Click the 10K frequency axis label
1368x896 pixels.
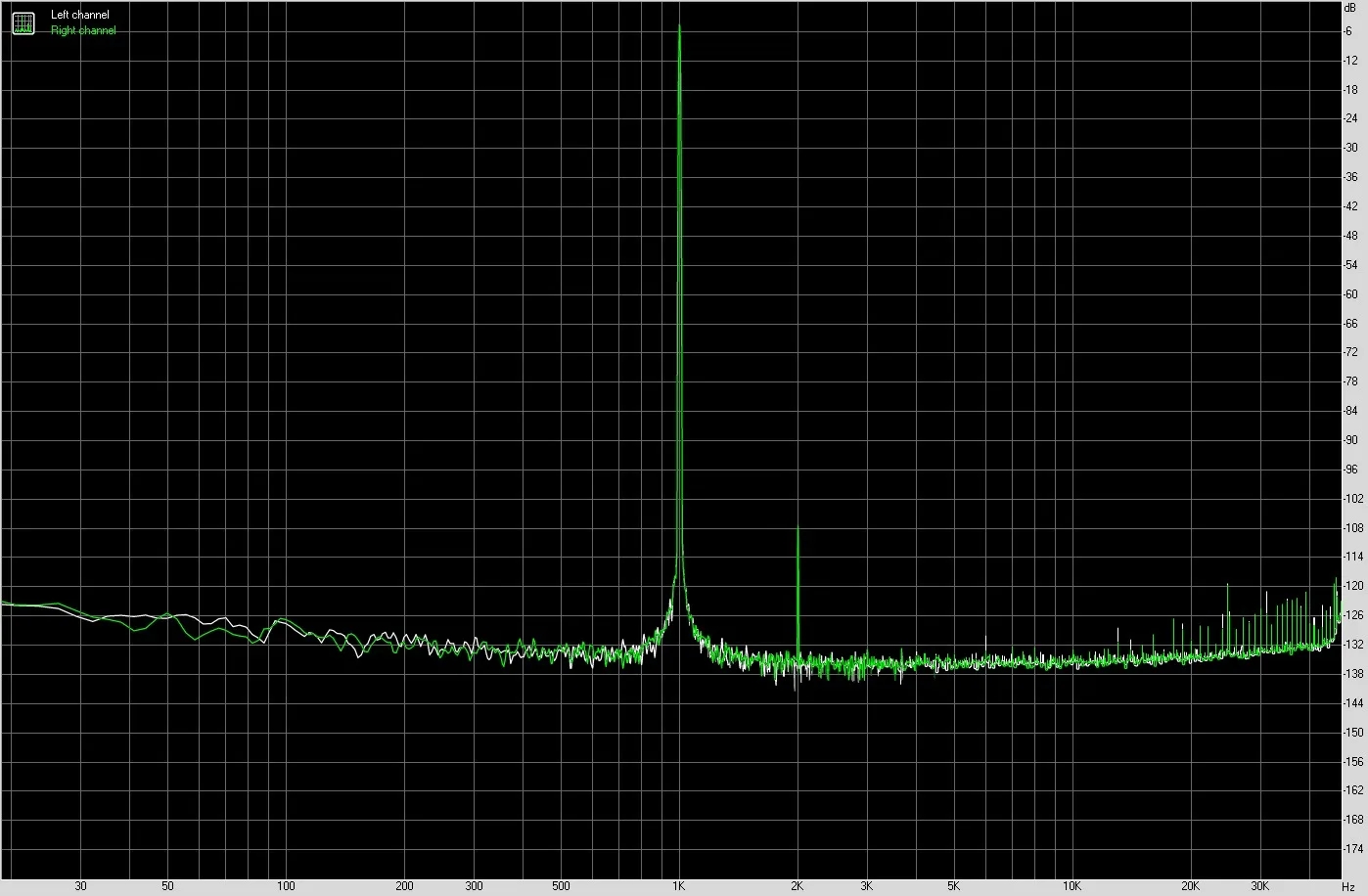[1072, 886]
